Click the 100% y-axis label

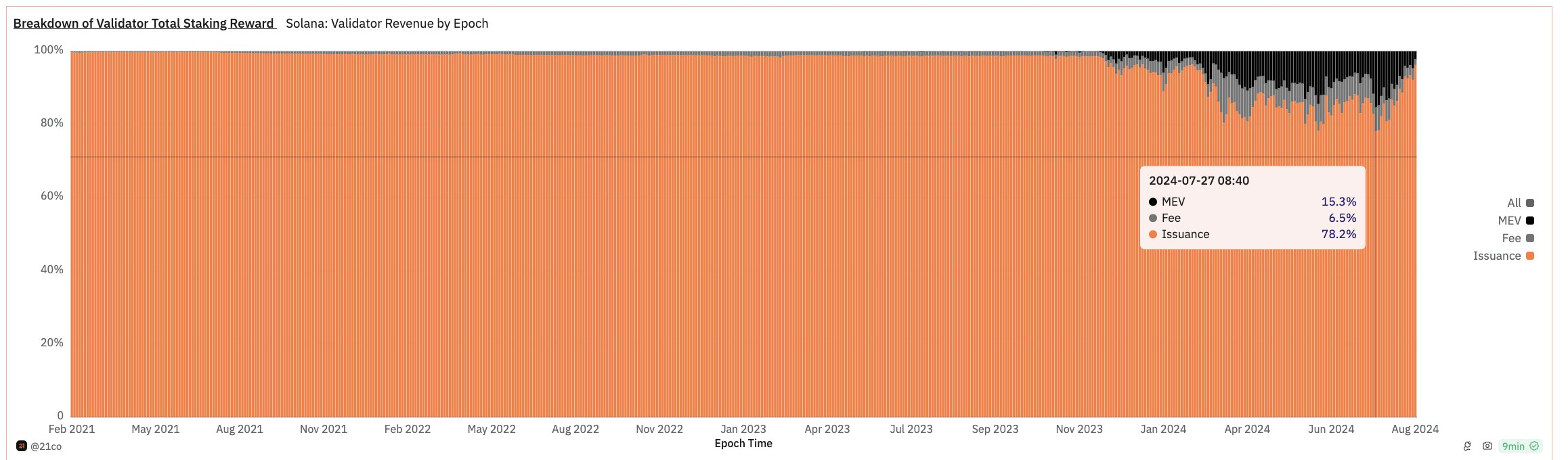(49, 50)
